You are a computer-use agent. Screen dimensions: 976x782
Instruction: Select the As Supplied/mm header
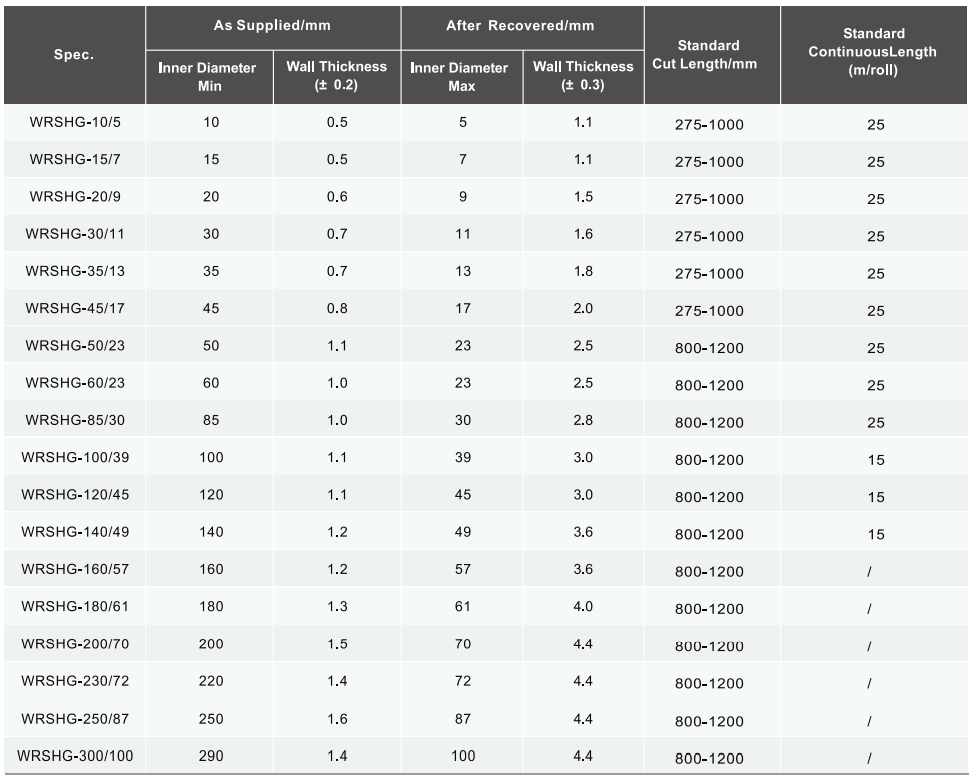273,25
